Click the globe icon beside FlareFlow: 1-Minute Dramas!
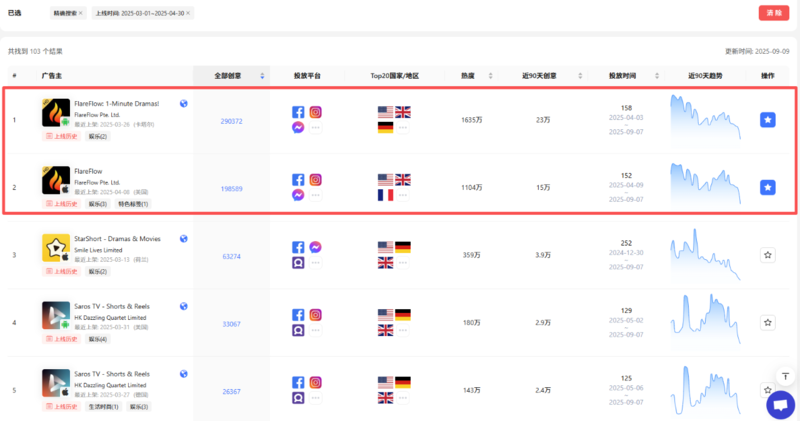The image size is (800, 421). [x=184, y=104]
